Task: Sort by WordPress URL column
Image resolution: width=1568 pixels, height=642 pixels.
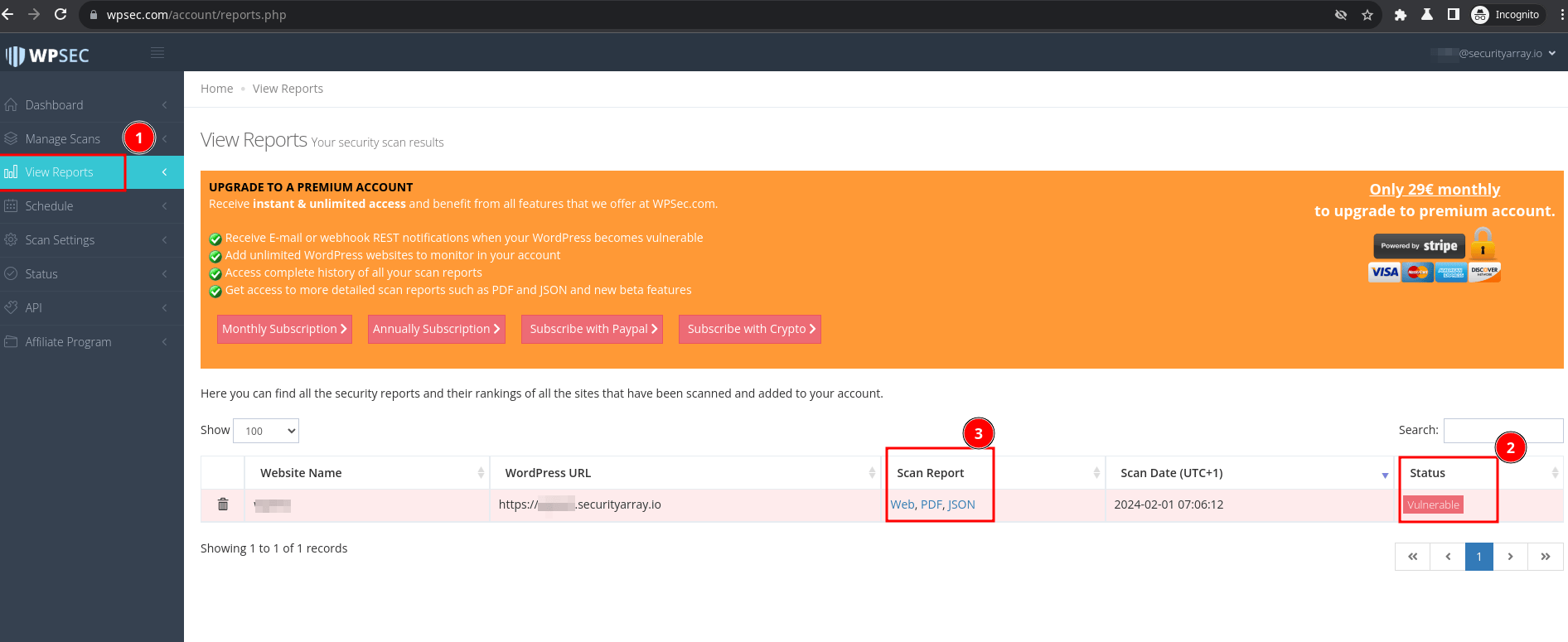Action: 685,473
